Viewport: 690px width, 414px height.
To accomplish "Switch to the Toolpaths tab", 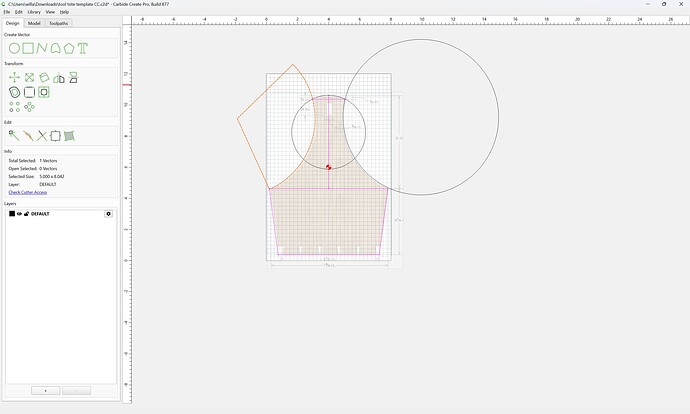I will [x=59, y=23].
